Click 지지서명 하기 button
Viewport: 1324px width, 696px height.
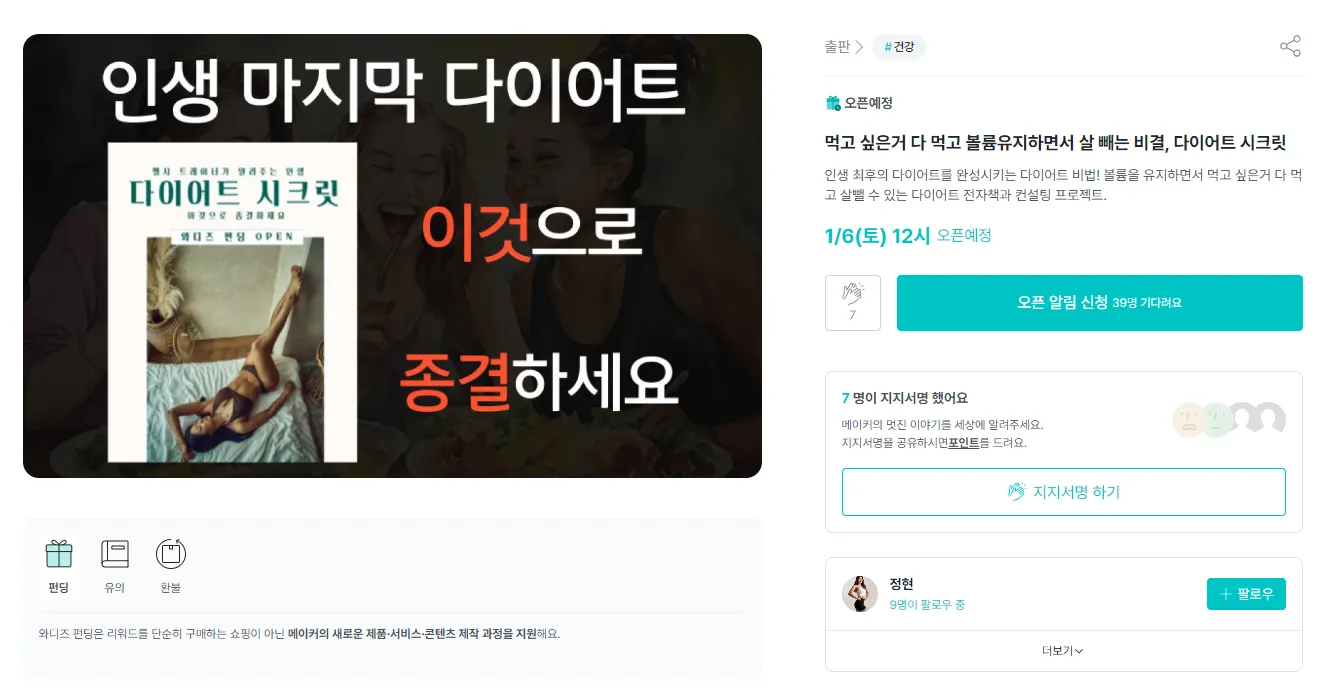tap(1064, 492)
